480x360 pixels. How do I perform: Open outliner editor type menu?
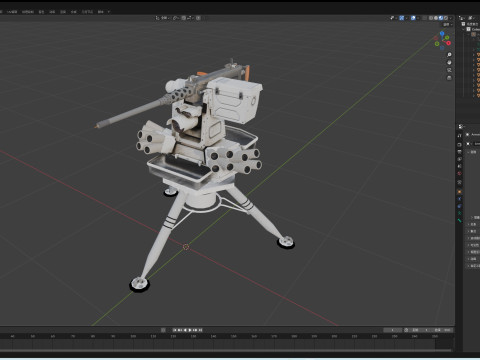(x=462, y=18)
